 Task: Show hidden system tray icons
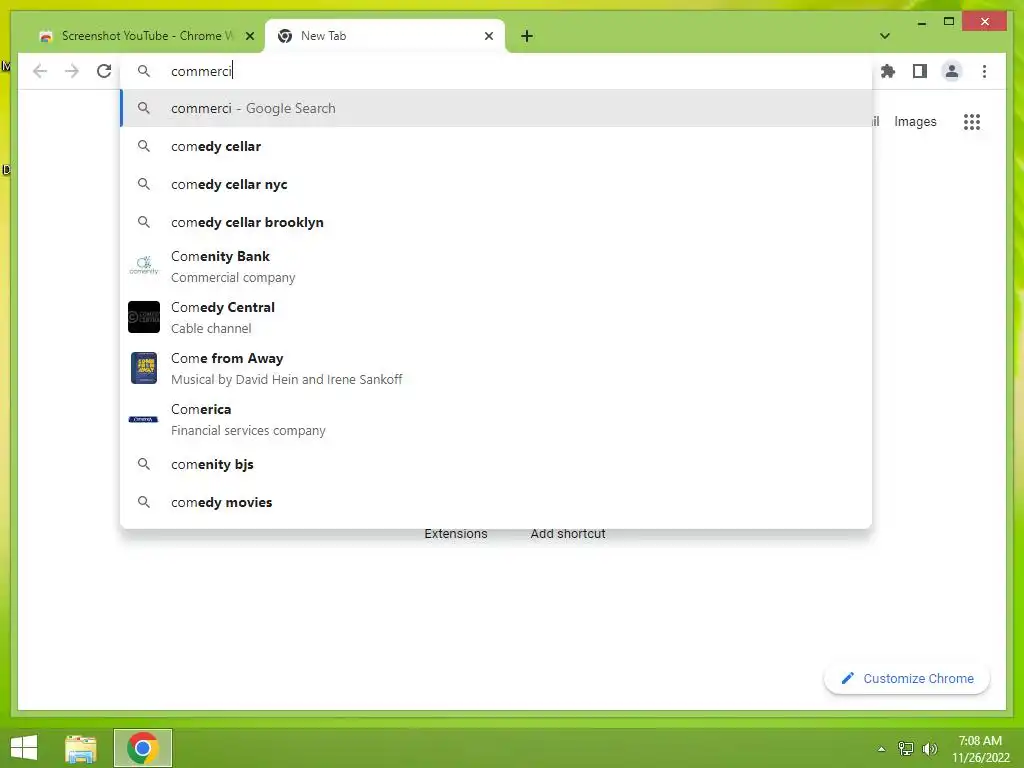click(882, 749)
